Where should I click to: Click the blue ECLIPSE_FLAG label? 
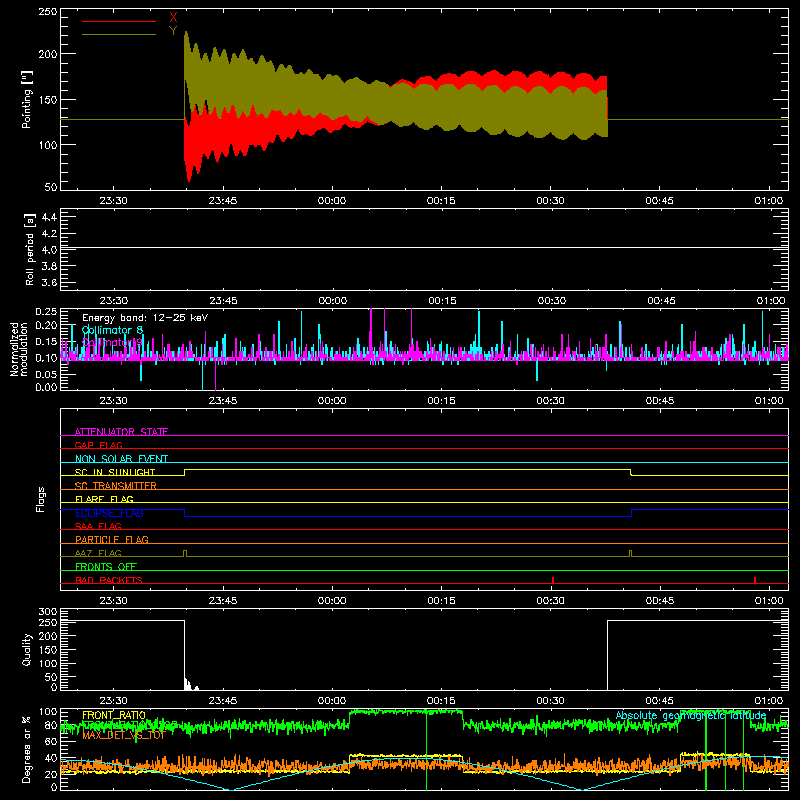tap(109, 513)
